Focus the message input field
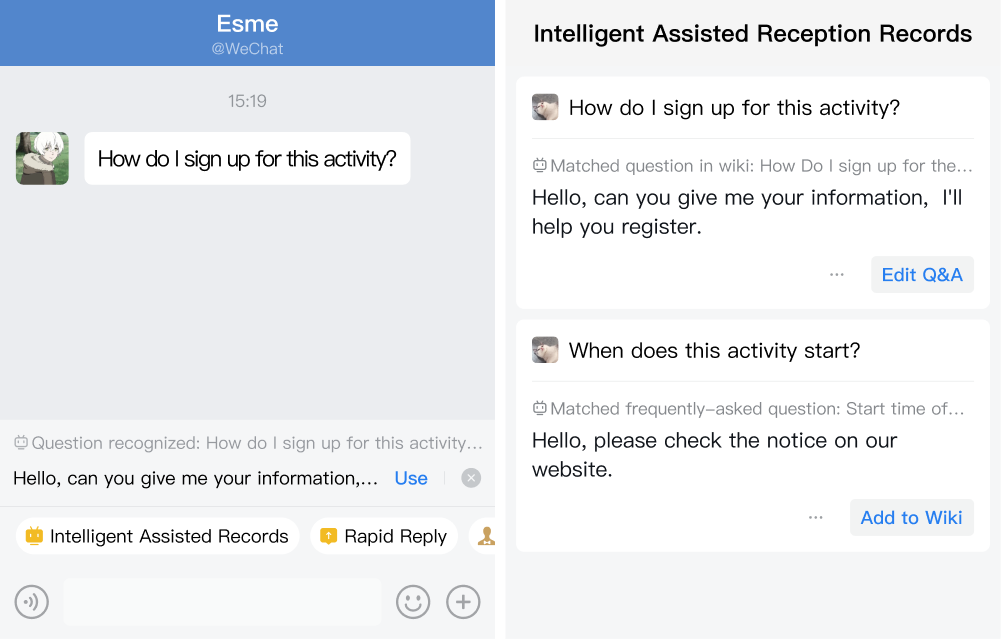Image resolution: width=1001 pixels, height=639 pixels. [x=222, y=601]
